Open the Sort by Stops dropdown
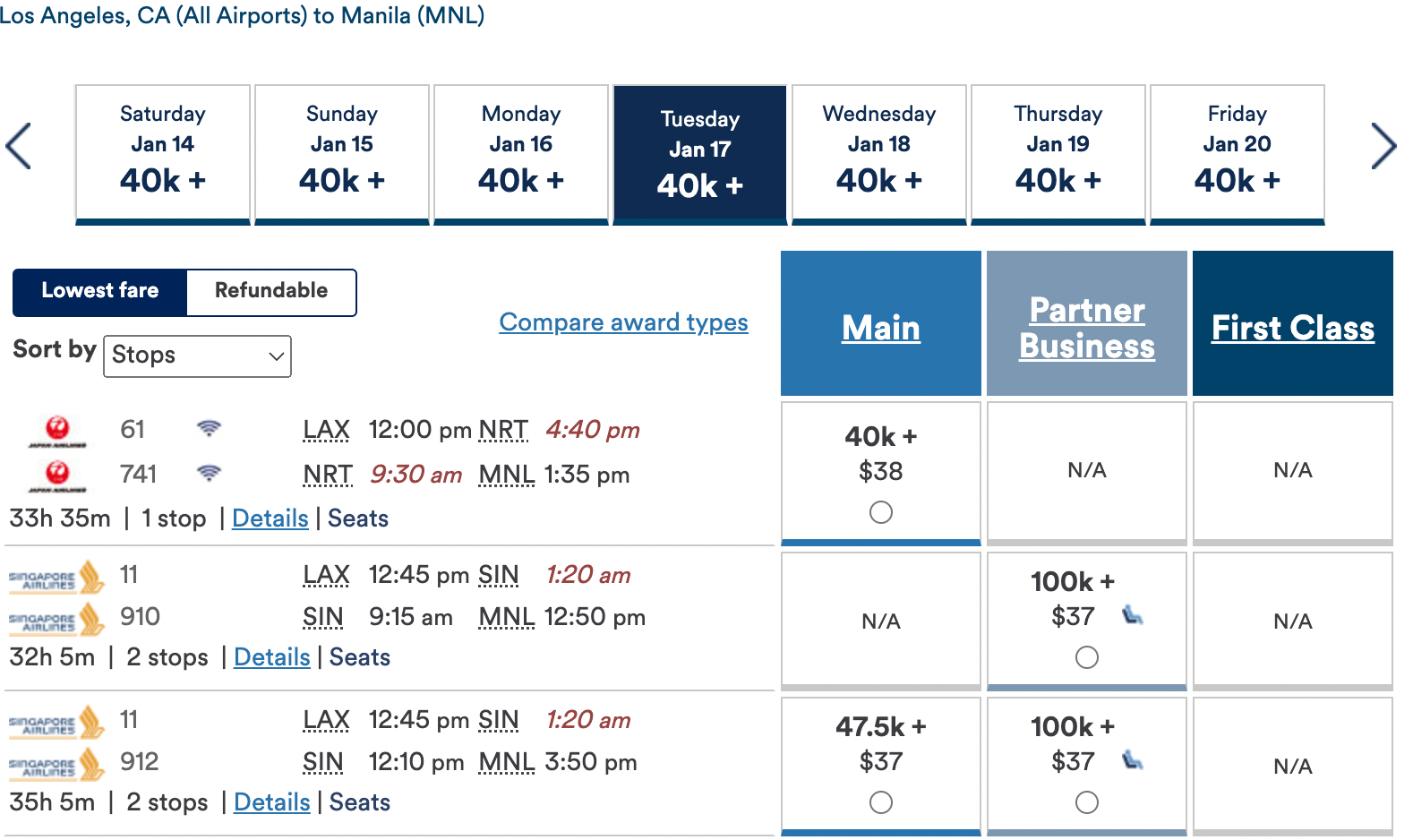1413x840 pixels. coord(196,356)
